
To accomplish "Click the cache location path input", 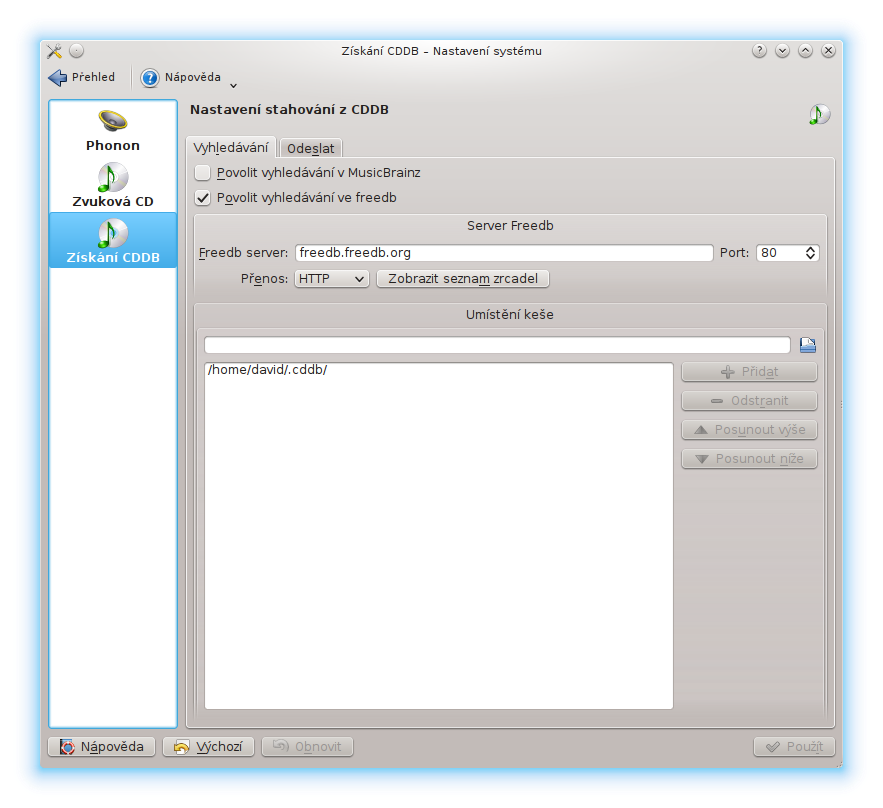I will click(x=497, y=345).
